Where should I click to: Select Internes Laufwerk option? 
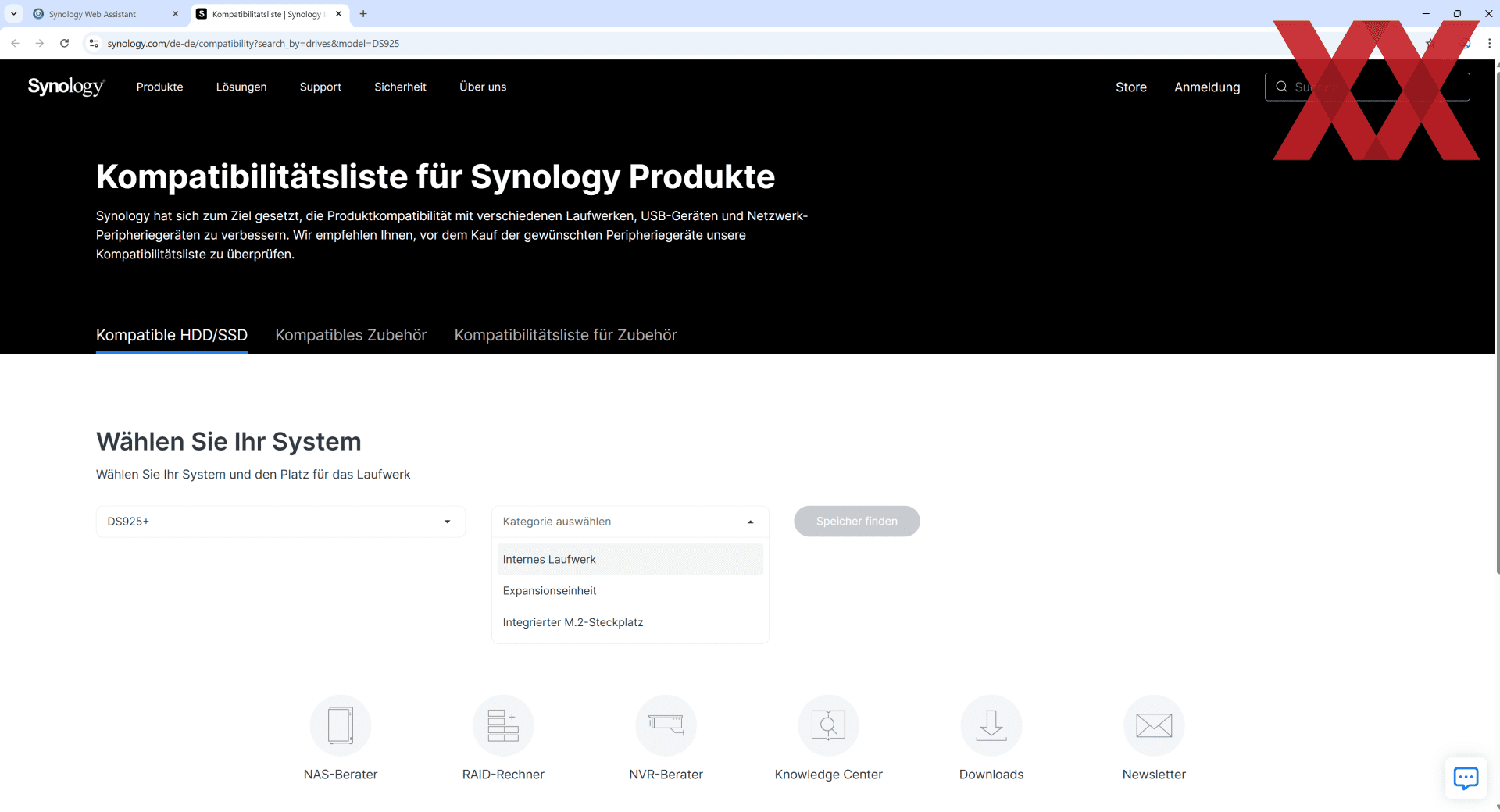630,559
